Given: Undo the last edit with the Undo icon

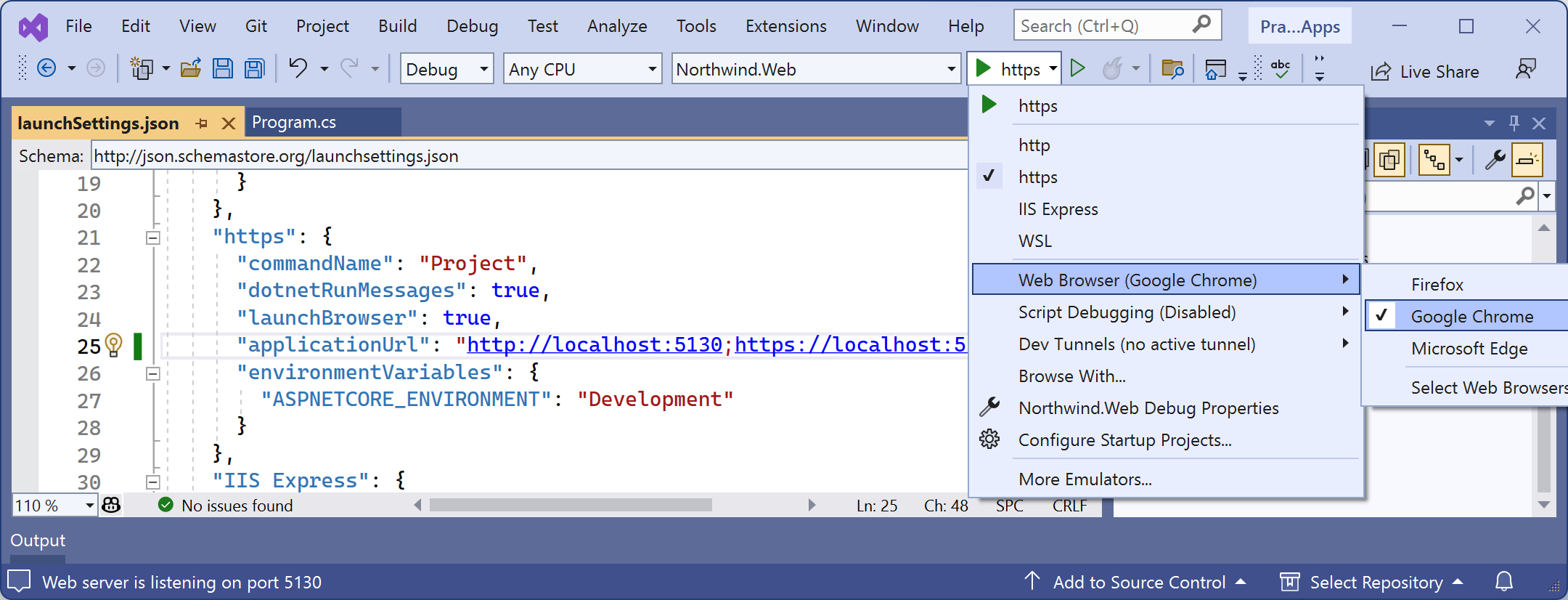Looking at the screenshot, I should 298,68.
